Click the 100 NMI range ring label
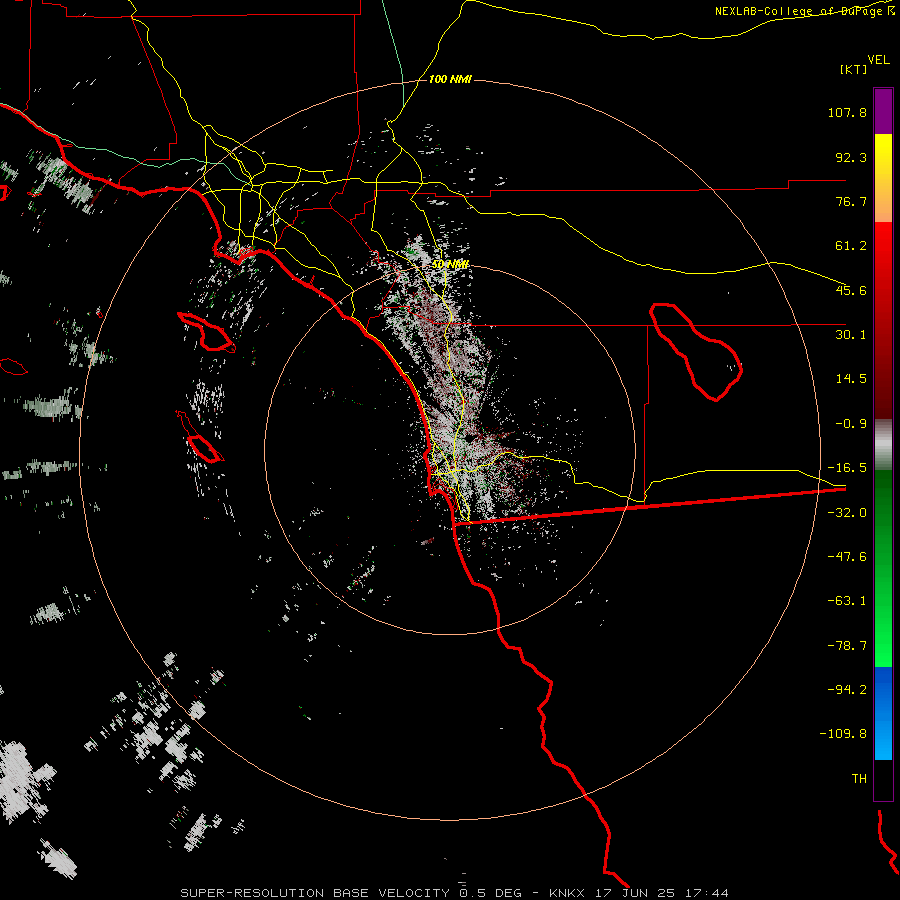This screenshot has width=900, height=900. click(450, 79)
